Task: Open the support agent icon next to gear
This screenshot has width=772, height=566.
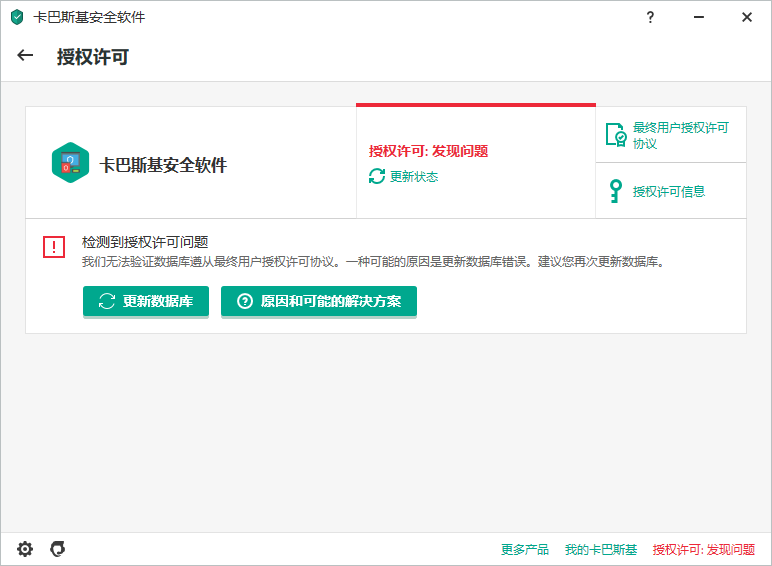Action: point(58,549)
